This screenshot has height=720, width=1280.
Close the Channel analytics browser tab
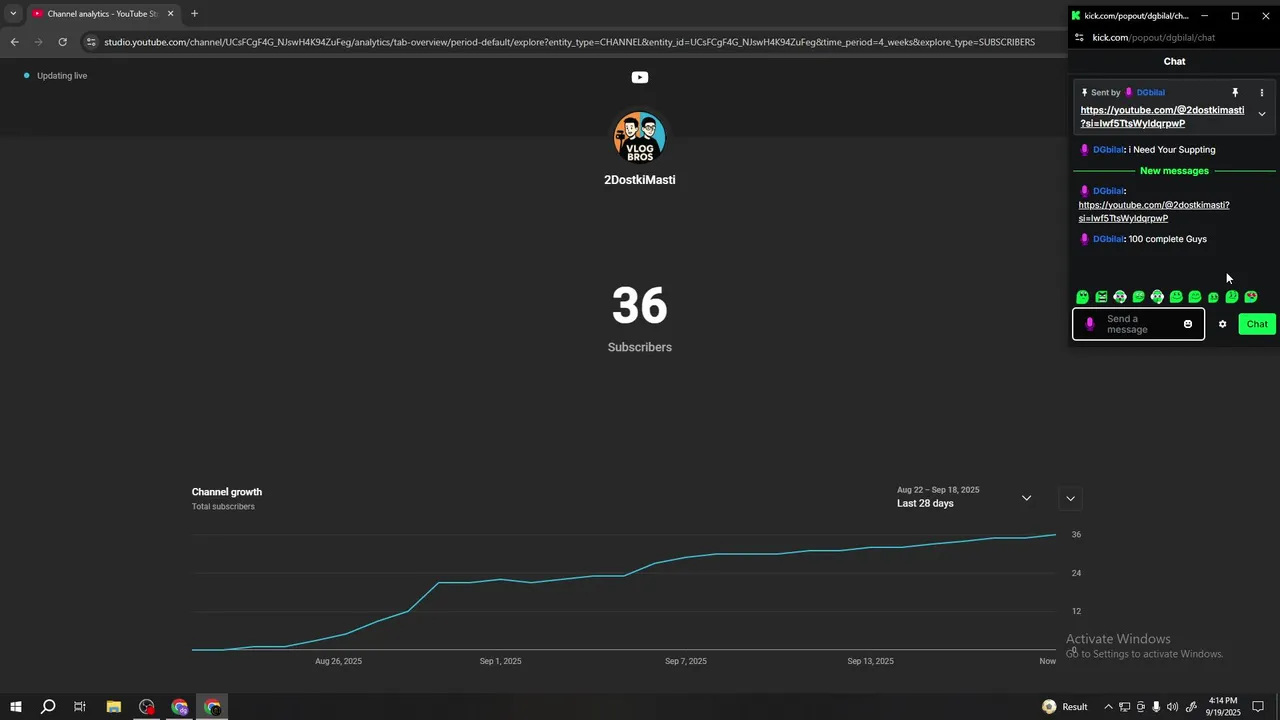[170, 14]
